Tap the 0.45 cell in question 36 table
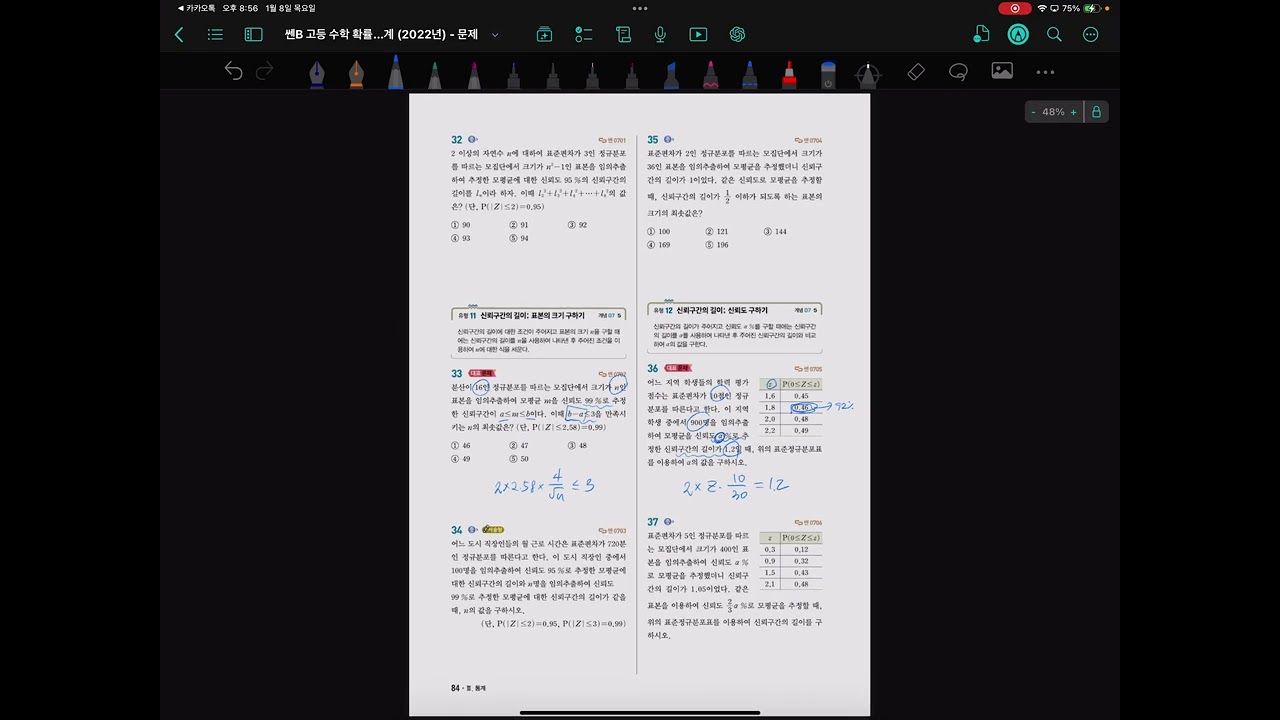Screen dimensions: 1280x720 (x=801, y=396)
